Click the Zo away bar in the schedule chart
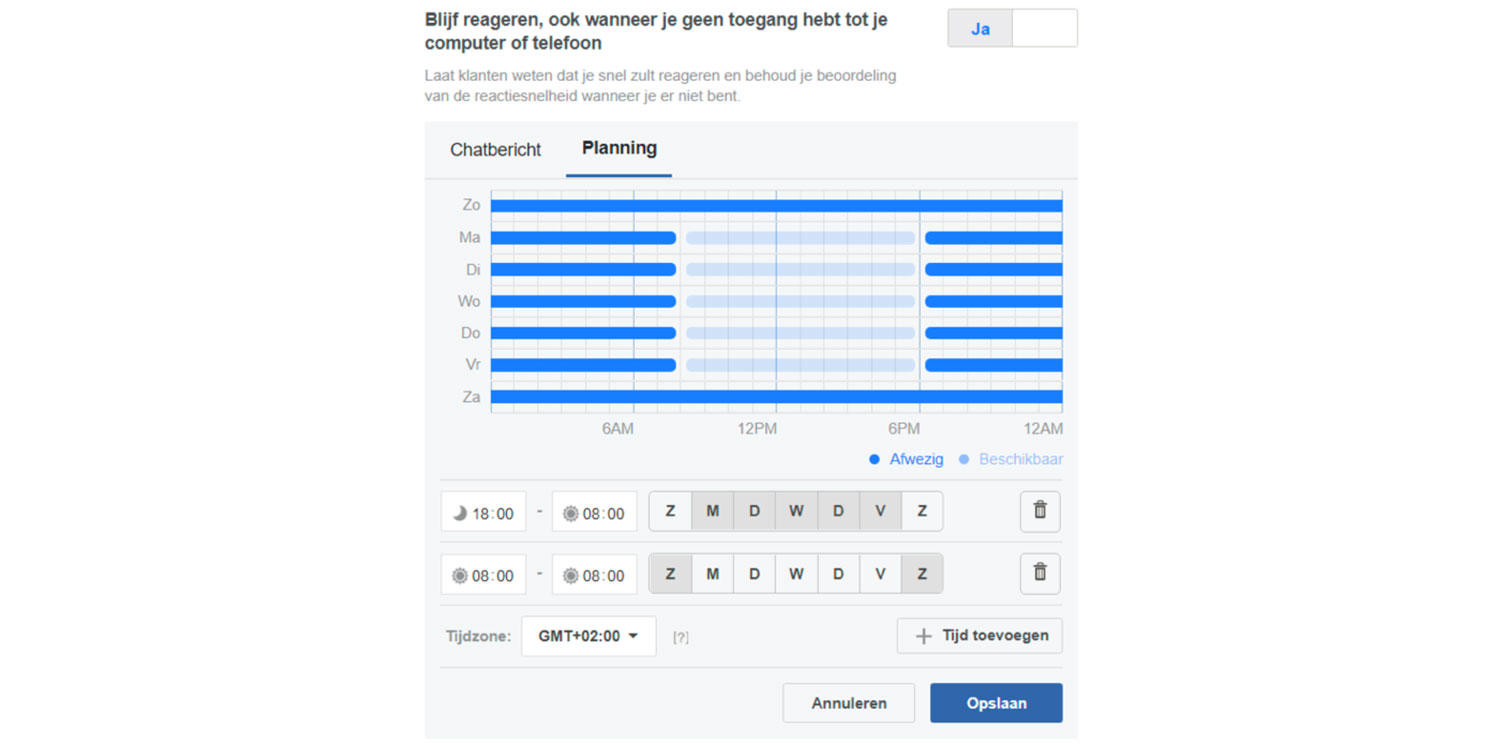The height and width of the screenshot is (747, 1500). click(x=776, y=206)
